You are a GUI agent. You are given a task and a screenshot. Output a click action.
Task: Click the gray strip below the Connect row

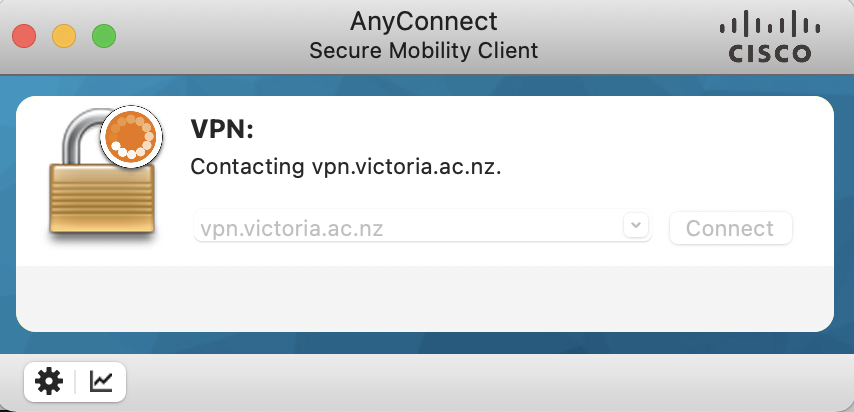pyautogui.click(x=425, y=297)
